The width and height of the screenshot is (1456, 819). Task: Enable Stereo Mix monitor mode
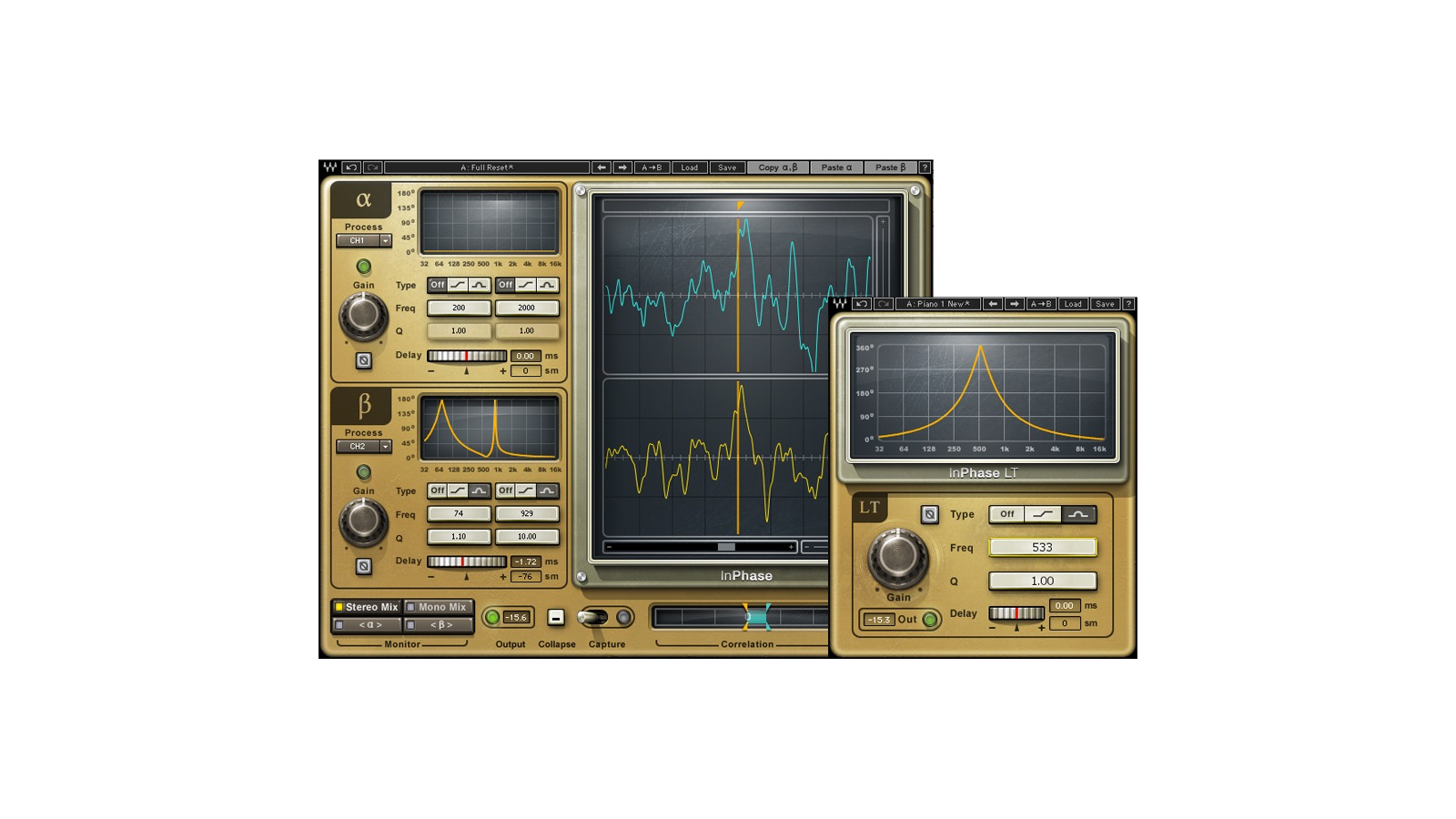pos(367,607)
